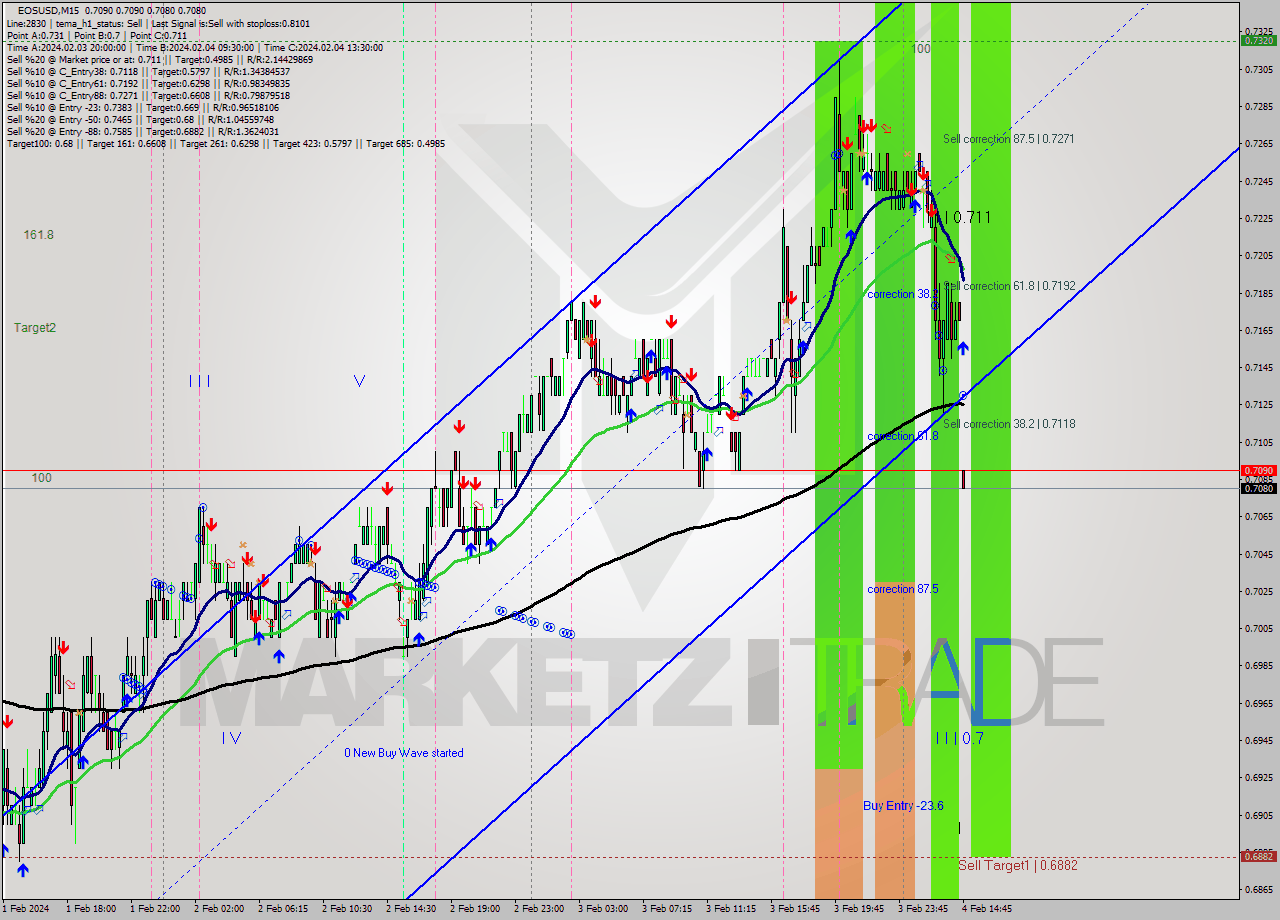
Task: Click the 'Sell Target1 | 0.6882' label
Action: 1018,865
